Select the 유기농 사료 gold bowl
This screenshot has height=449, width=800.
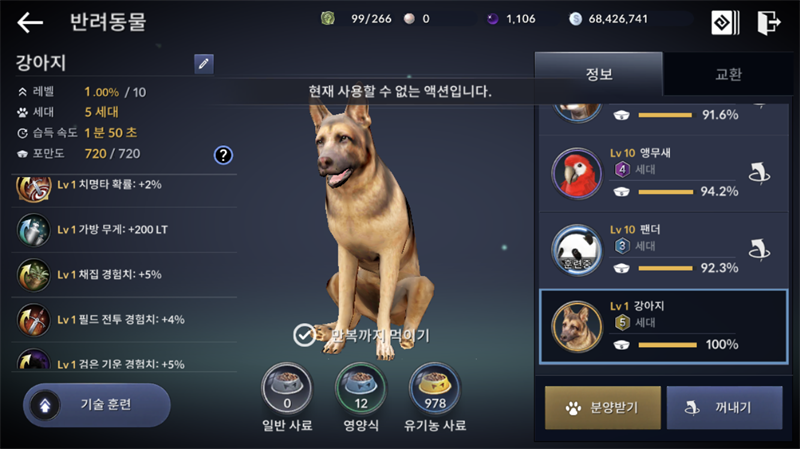point(435,389)
